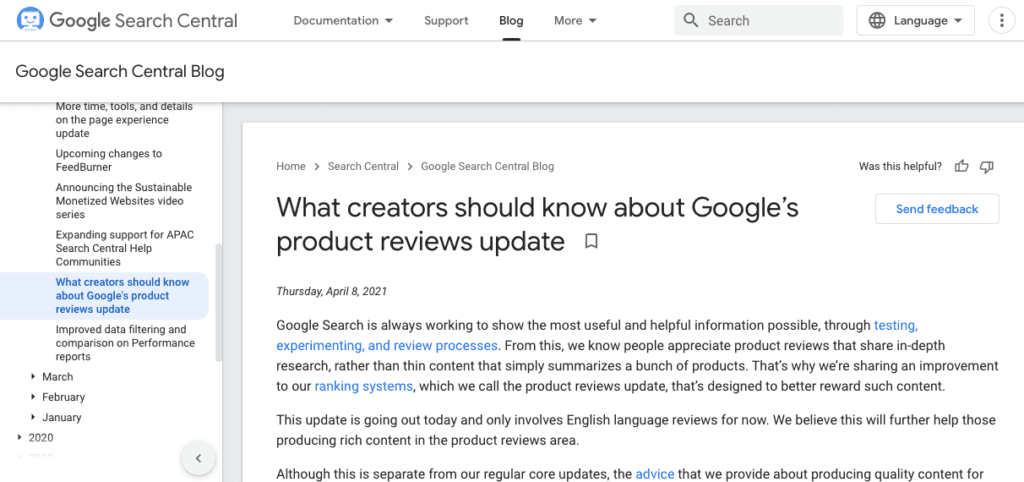Image resolution: width=1024 pixels, height=482 pixels.
Task: Click the article headline about product reviews update
Action: (537, 225)
